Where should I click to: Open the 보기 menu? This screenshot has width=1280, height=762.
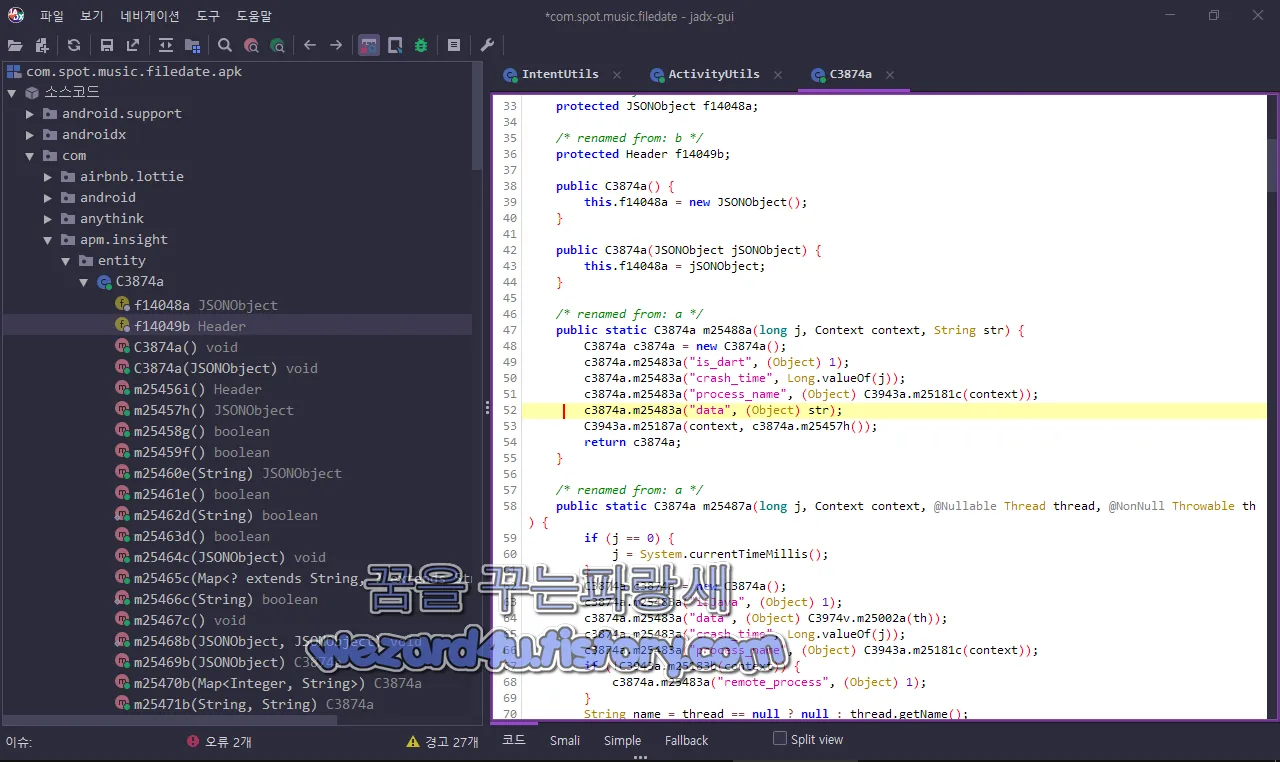pos(92,16)
